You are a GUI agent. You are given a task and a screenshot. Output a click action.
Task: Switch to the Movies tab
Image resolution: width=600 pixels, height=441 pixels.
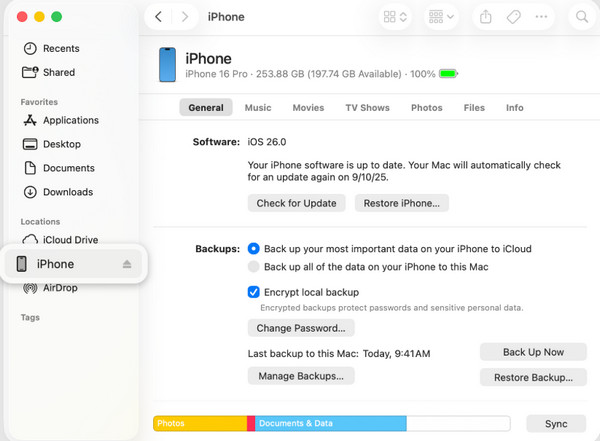coord(308,108)
